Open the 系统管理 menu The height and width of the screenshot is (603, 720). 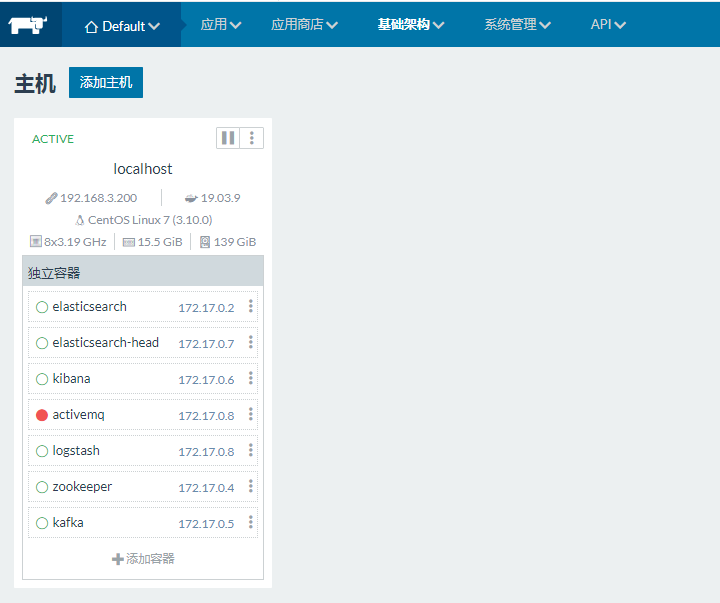(x=517, y=24)
